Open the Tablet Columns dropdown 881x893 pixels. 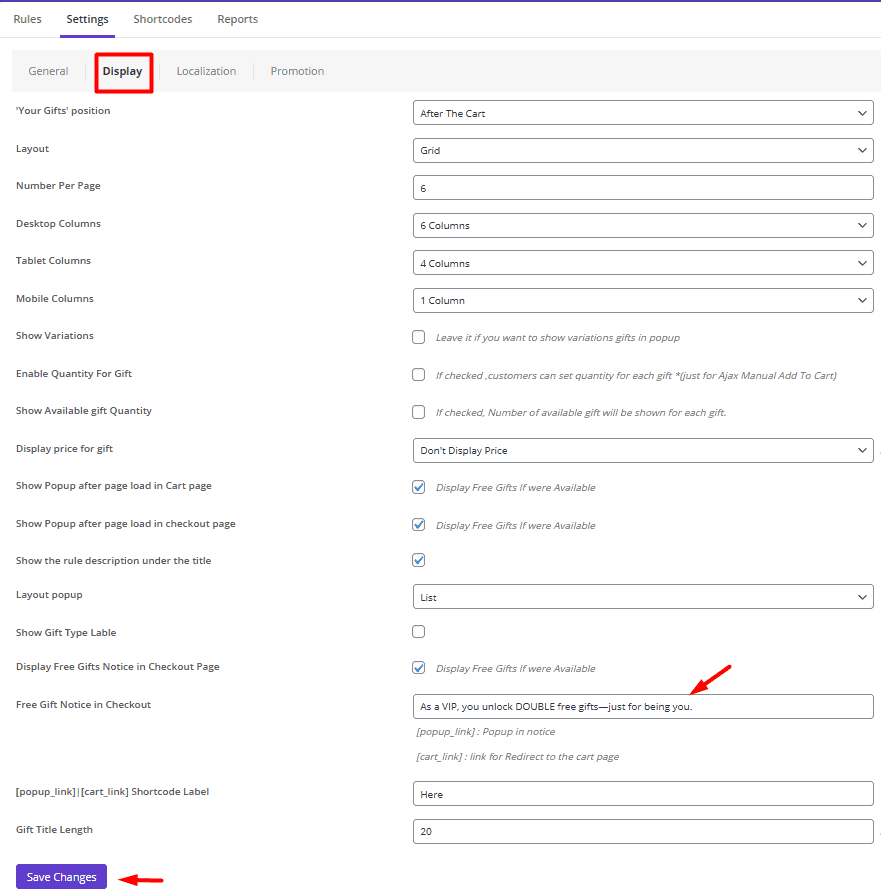tap(643, 262)
